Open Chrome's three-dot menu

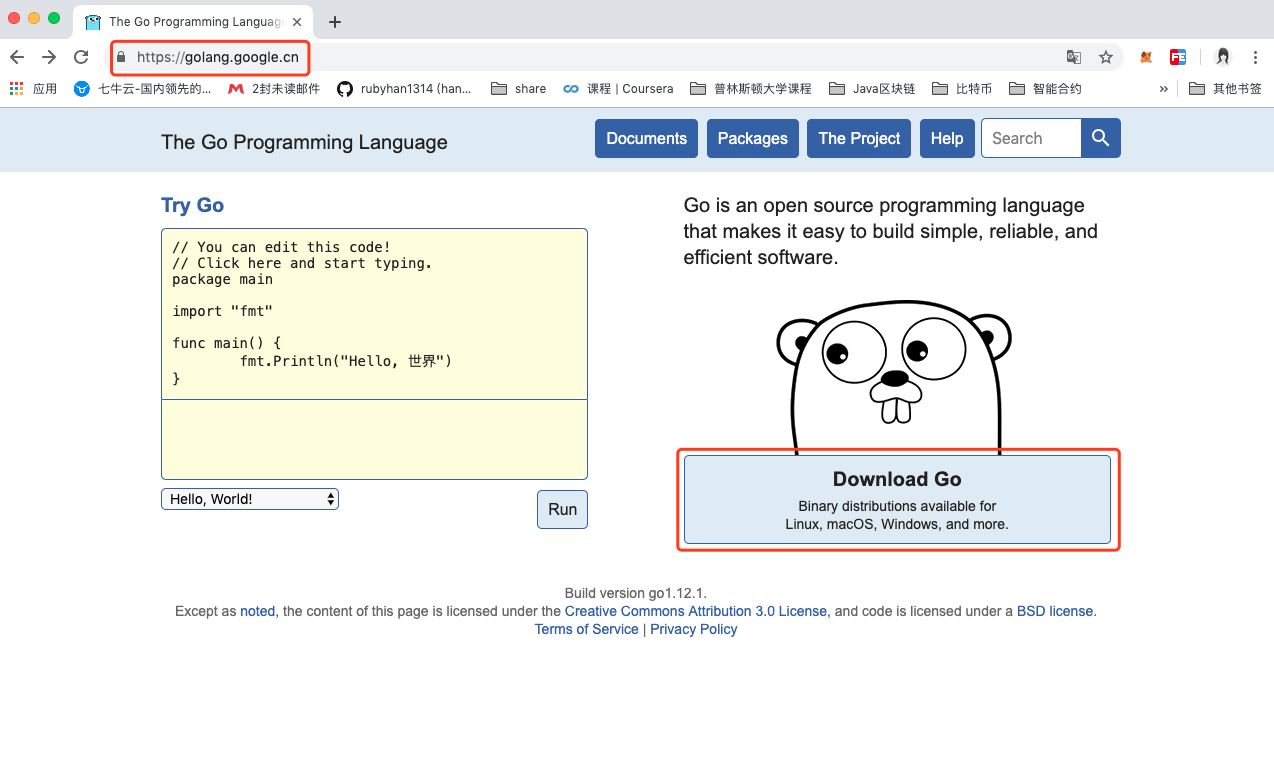[x=1255, y=57]
